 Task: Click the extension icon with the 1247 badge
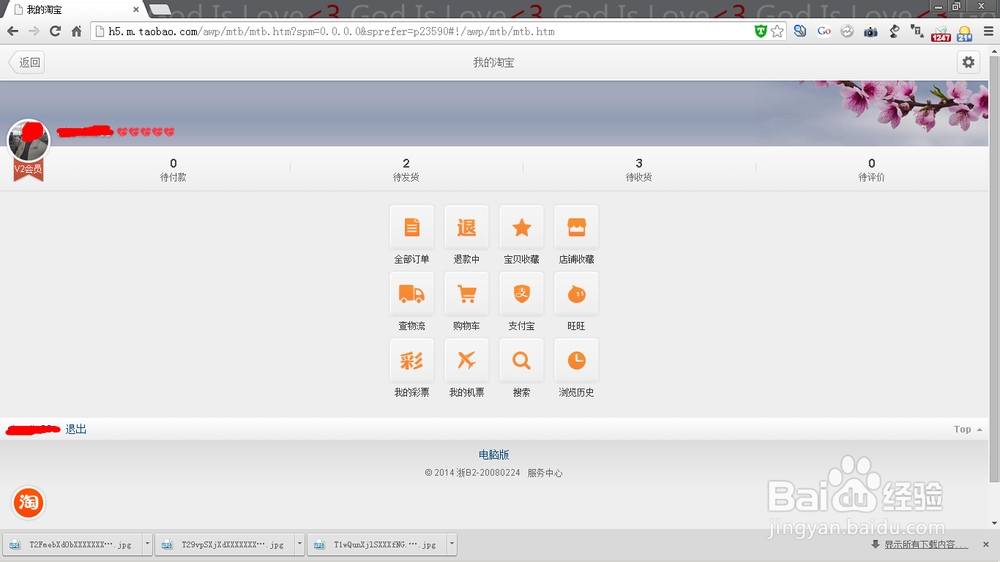[941, 33]
